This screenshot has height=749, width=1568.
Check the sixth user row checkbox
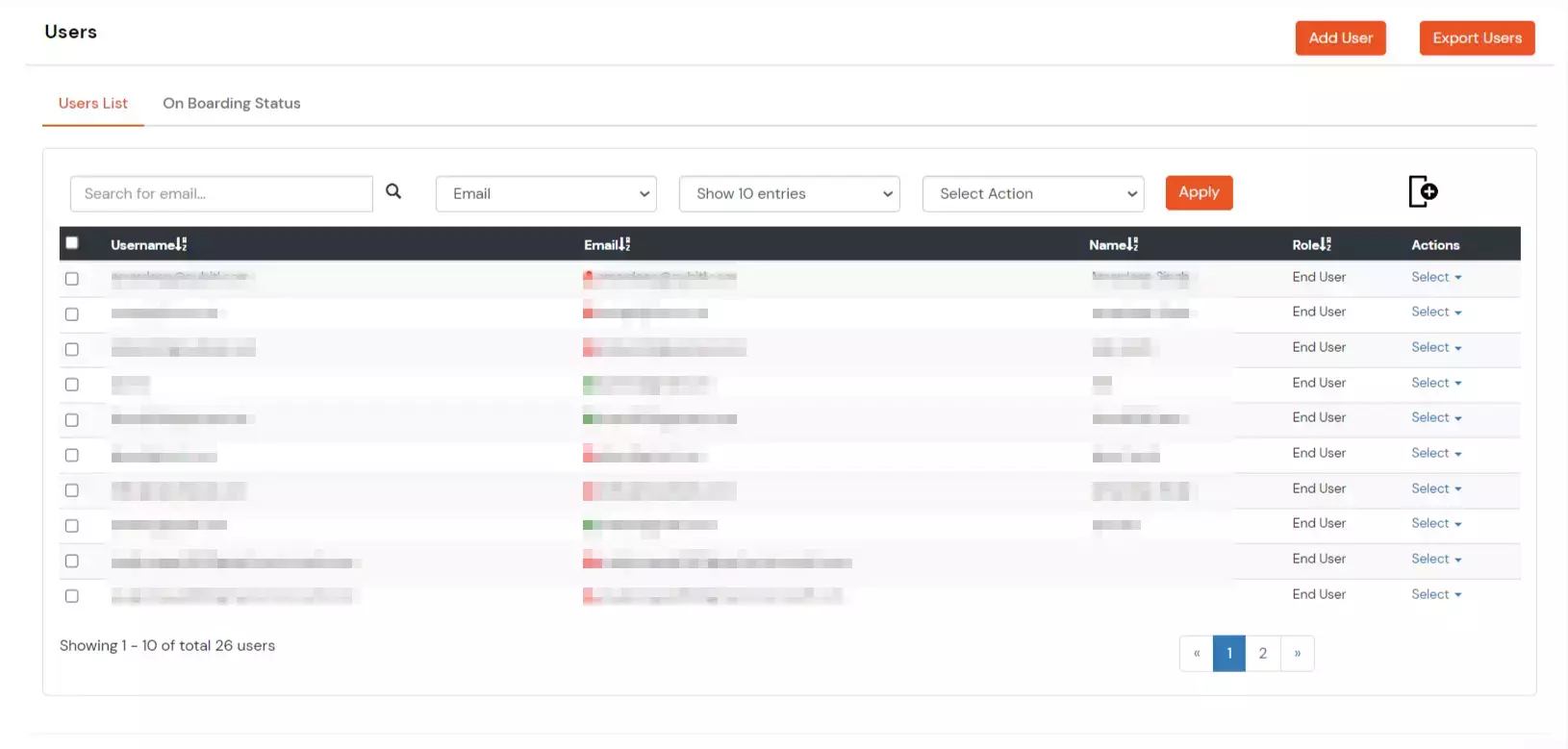(x=72, y=455)
